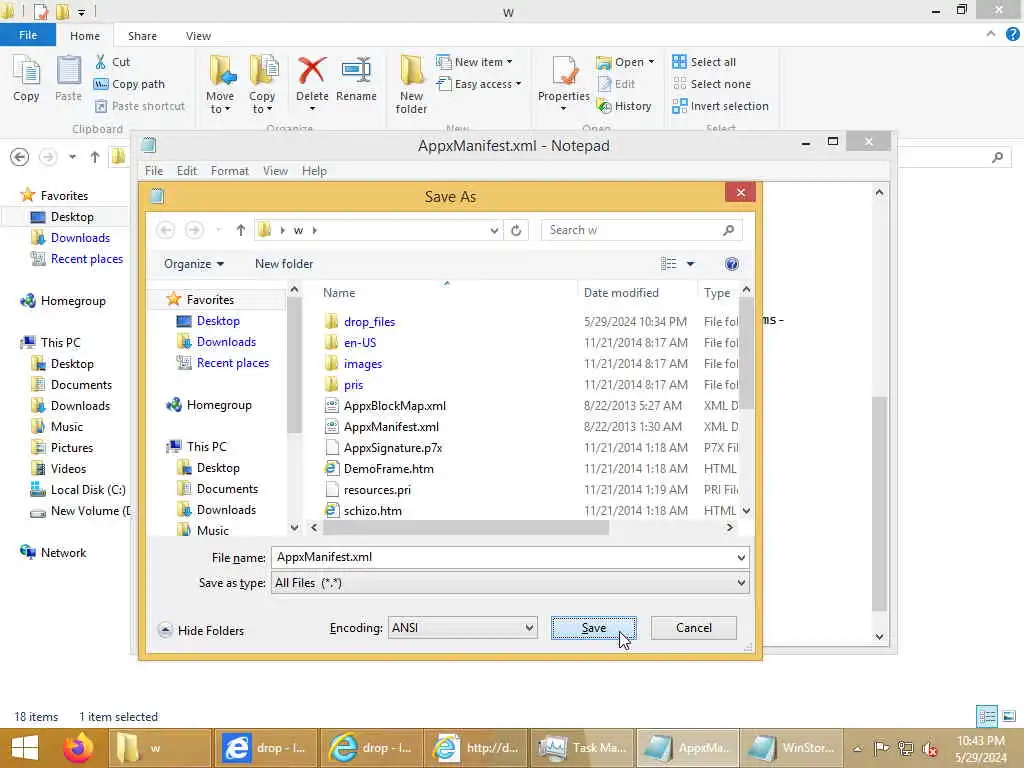Click the Explorer Help question mark icon

(1012, 35)
